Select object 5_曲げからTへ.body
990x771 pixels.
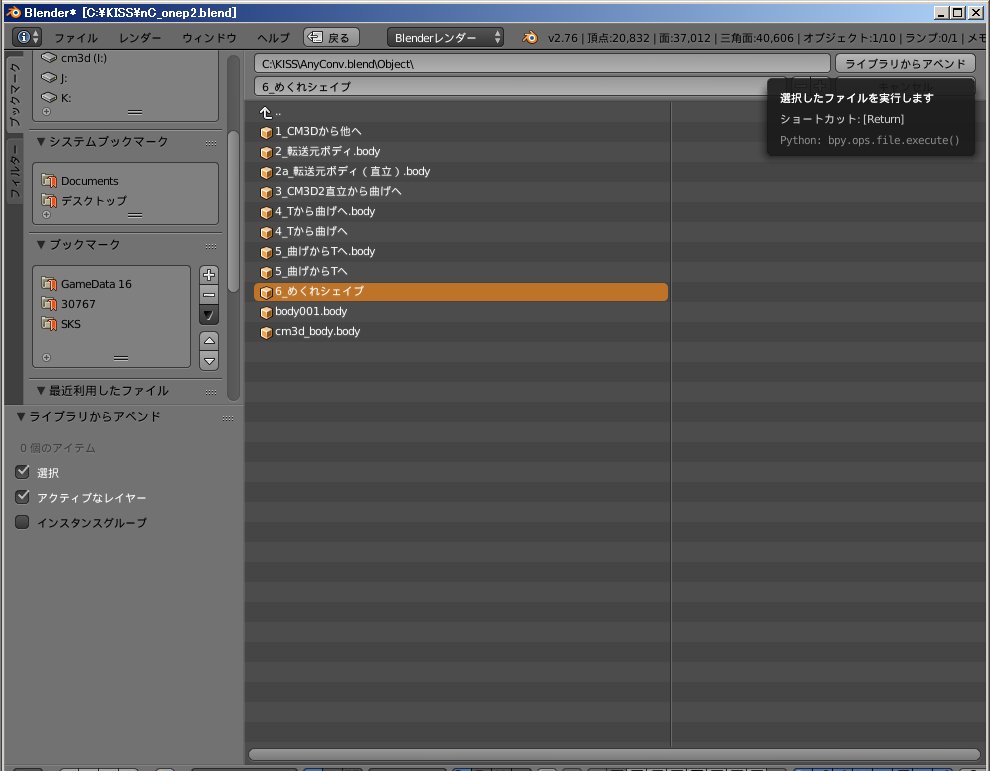click(x=460, y=251)
